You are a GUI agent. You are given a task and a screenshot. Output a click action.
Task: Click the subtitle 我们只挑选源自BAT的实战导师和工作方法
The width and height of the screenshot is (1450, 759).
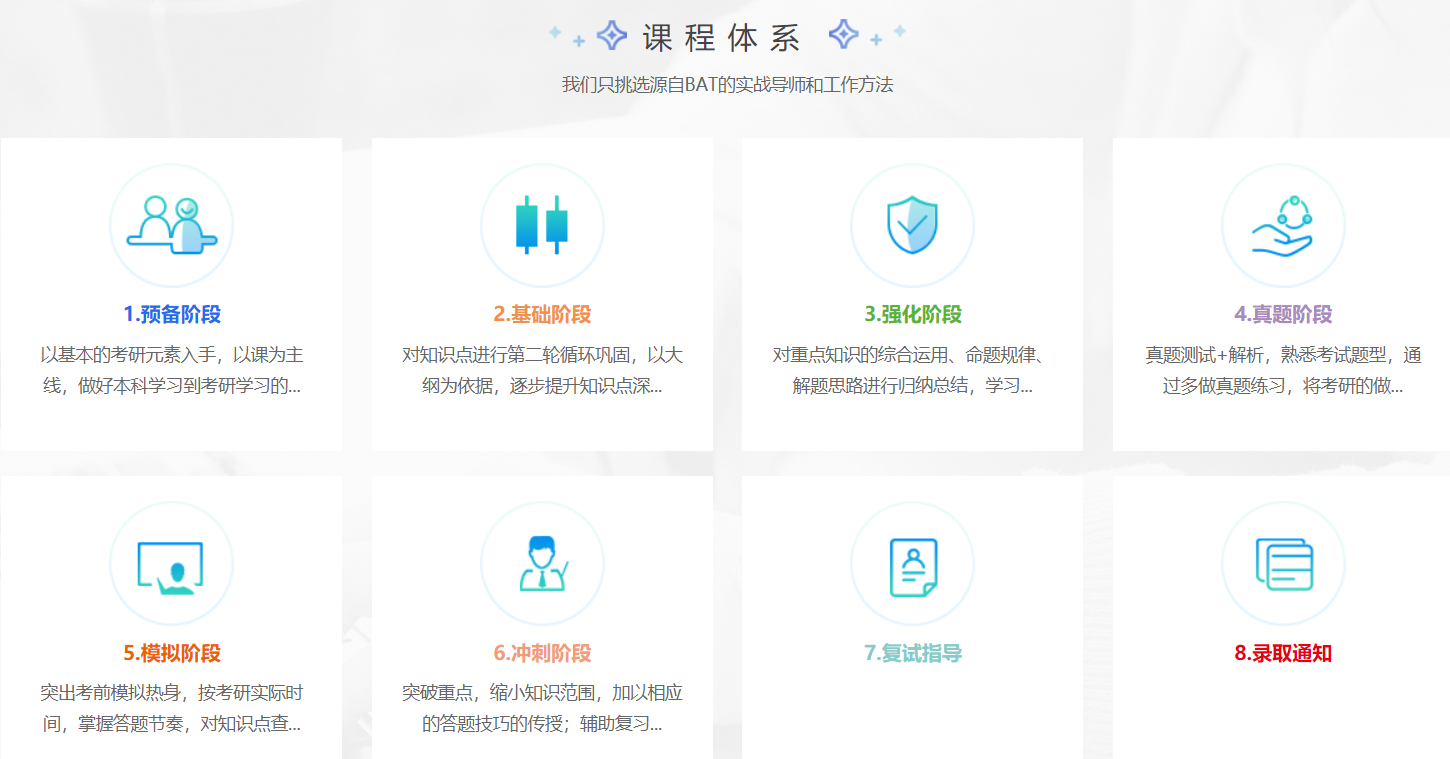pyautogui.click(x=727, y=85)
